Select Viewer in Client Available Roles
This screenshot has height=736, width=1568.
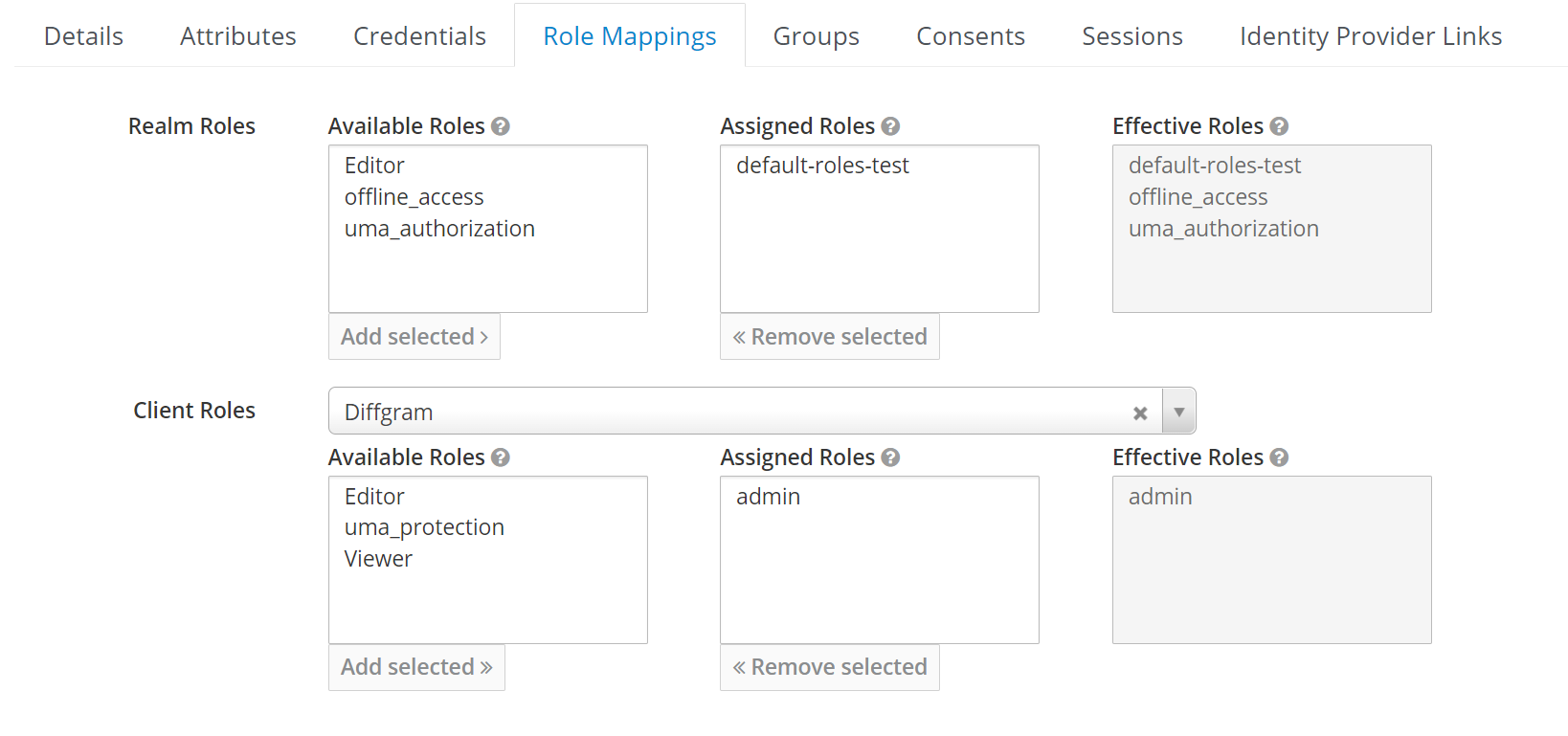coord(378,559)
